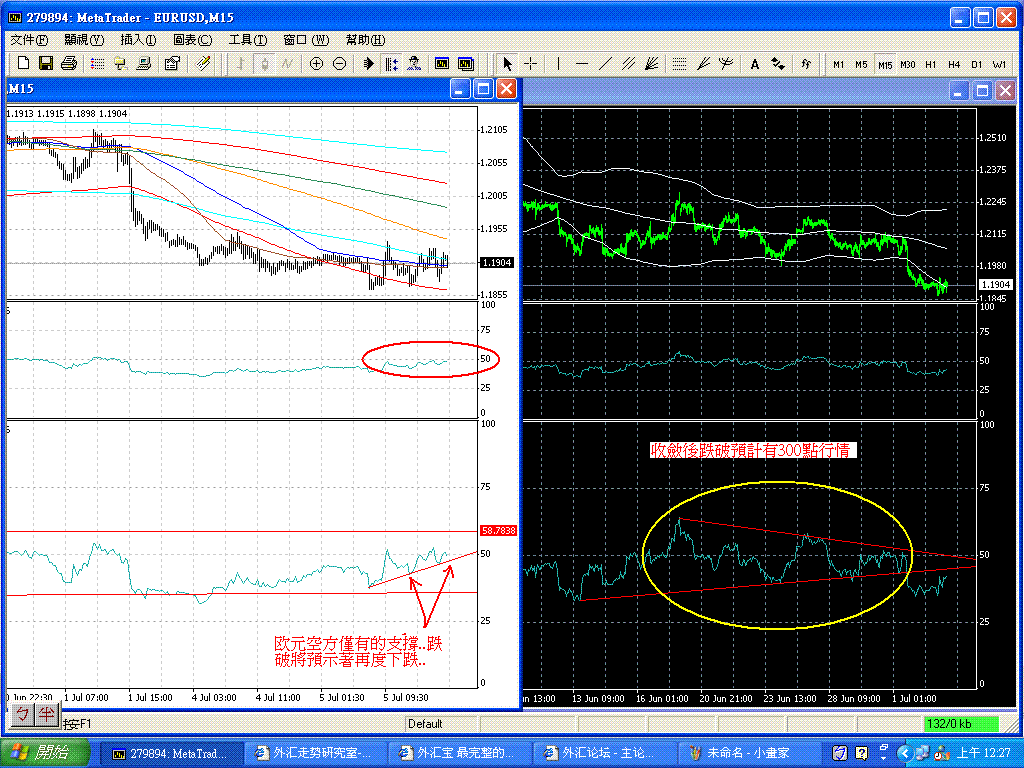The height and width of the screenshot is (768, 1024).
Task: Click the 'f' indicators list icon
Action: pyautogui.click(x=806, y=63)
